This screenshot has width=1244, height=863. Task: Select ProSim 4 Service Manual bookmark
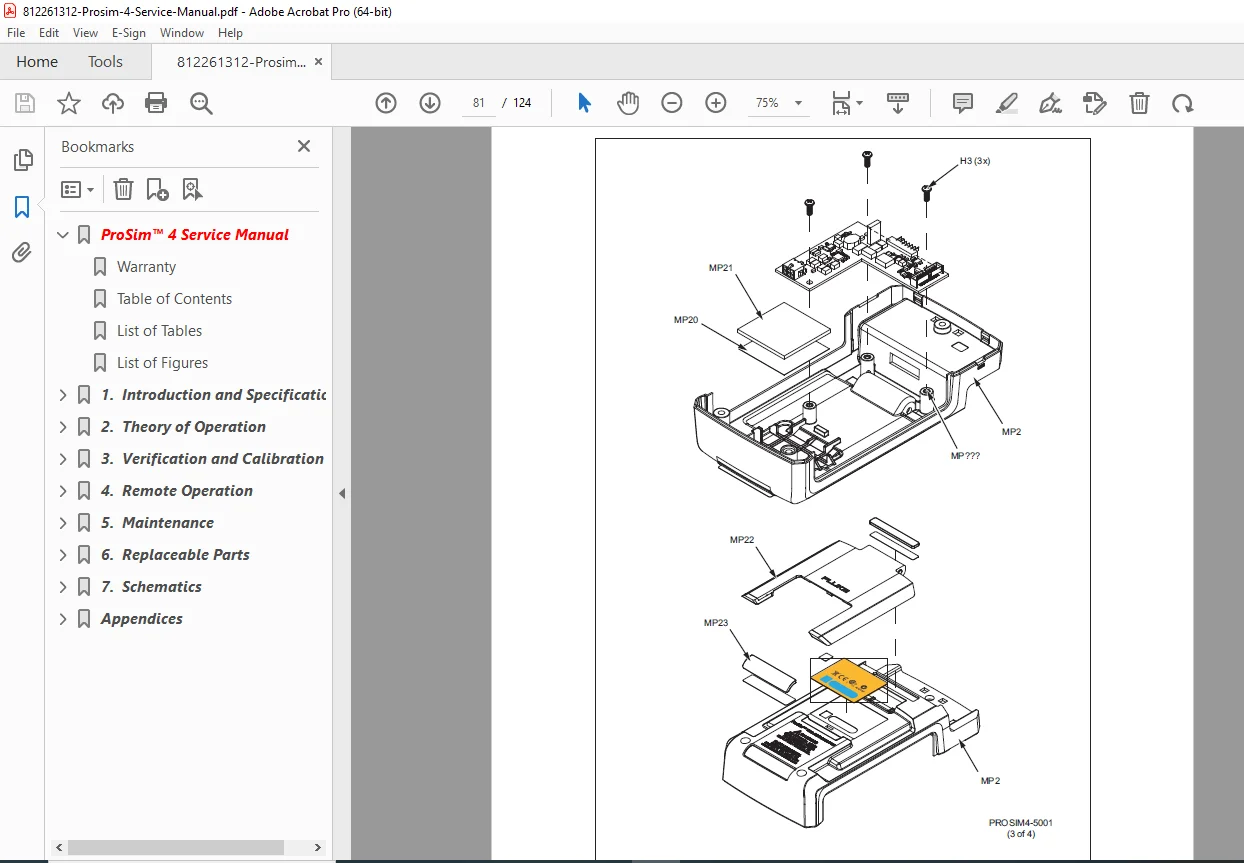(x=195, y=235)
